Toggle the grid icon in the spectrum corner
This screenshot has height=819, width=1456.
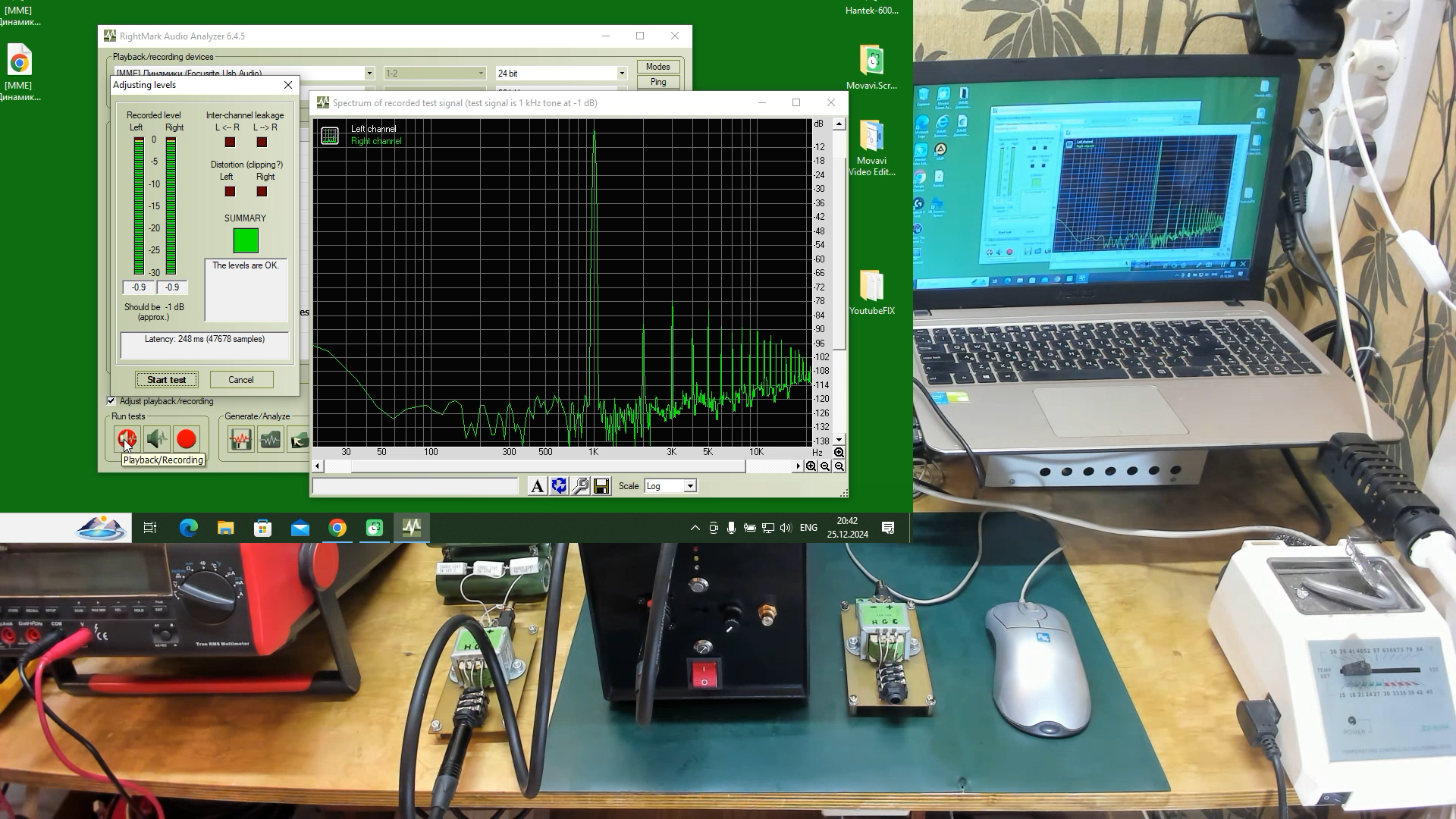click(330, 136)
